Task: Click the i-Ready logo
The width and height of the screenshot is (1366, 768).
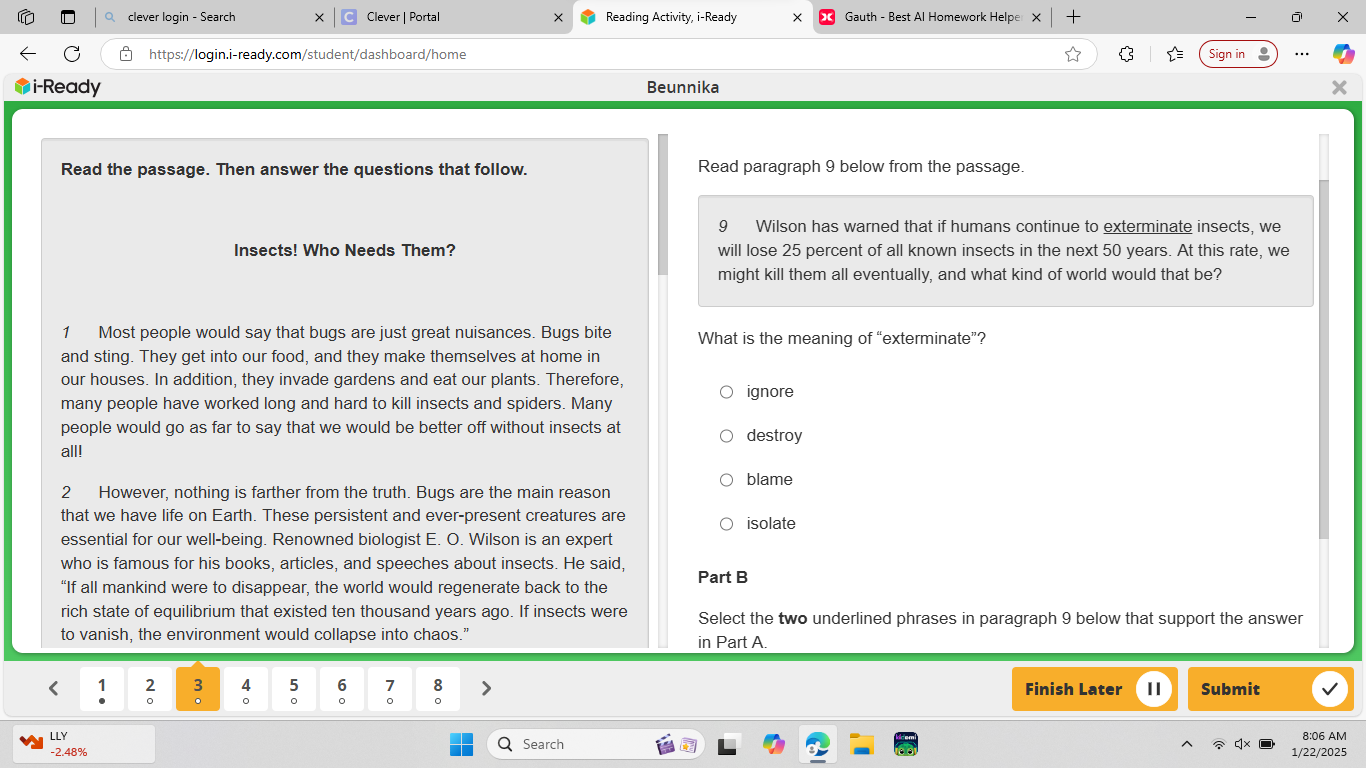Action: [55, 87]
